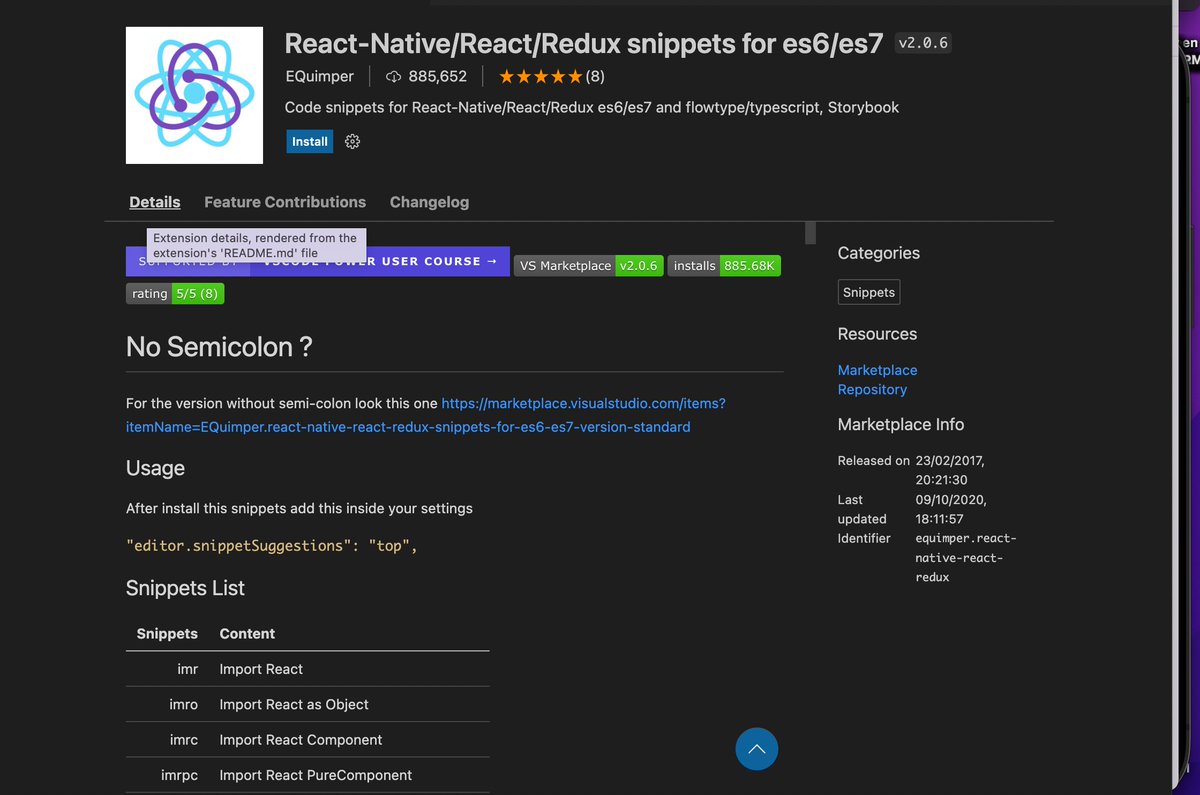This screenshot has height=795, width=1200.
Task: Open the Feature Contributions tab
Action: (x=285, y=202)
